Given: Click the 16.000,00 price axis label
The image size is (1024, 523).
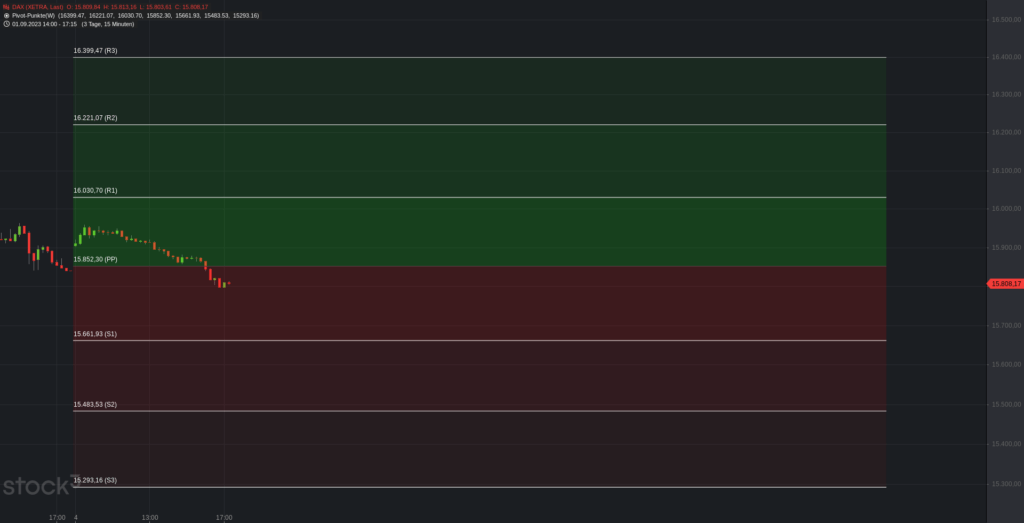Looking at the screenshot, I should click(1002, 209).
